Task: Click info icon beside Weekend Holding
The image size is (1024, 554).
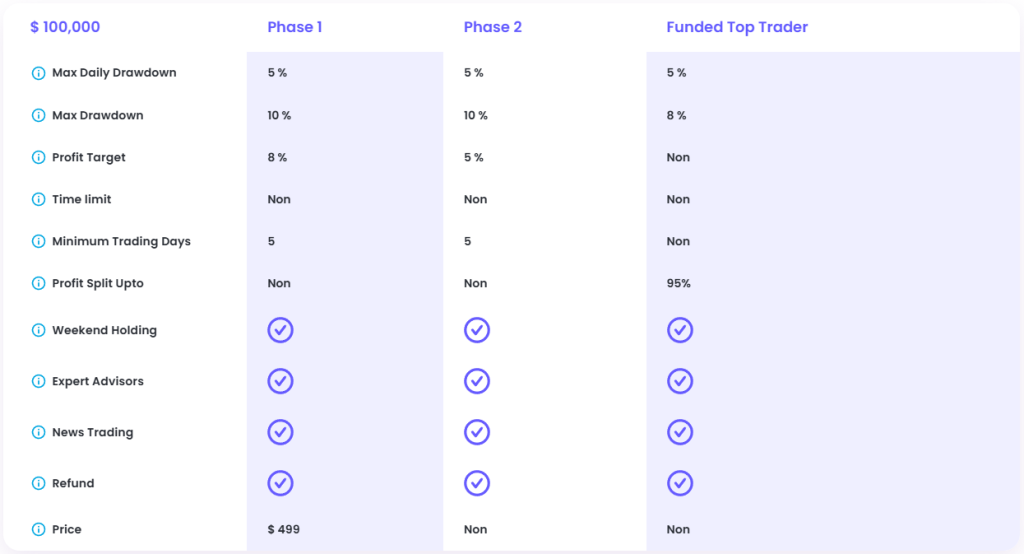Action: click(x=39, y=330)
